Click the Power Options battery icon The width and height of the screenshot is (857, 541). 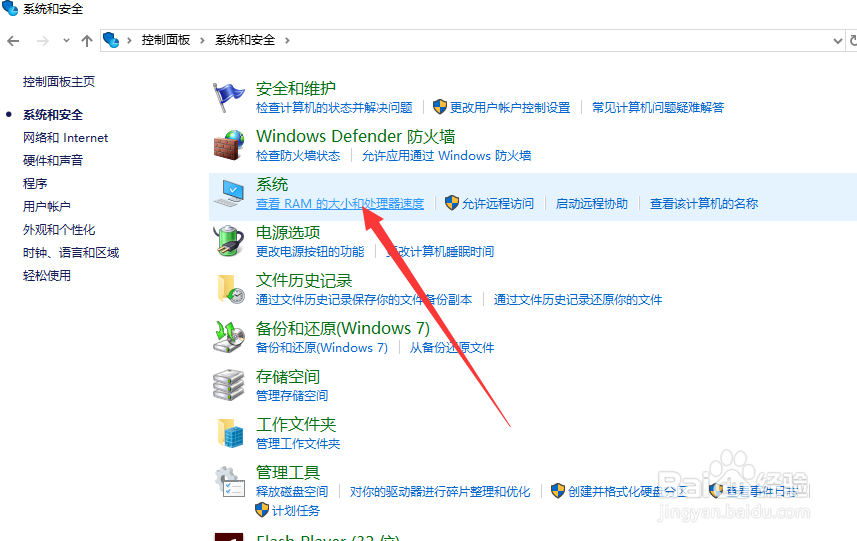(228, 241)
